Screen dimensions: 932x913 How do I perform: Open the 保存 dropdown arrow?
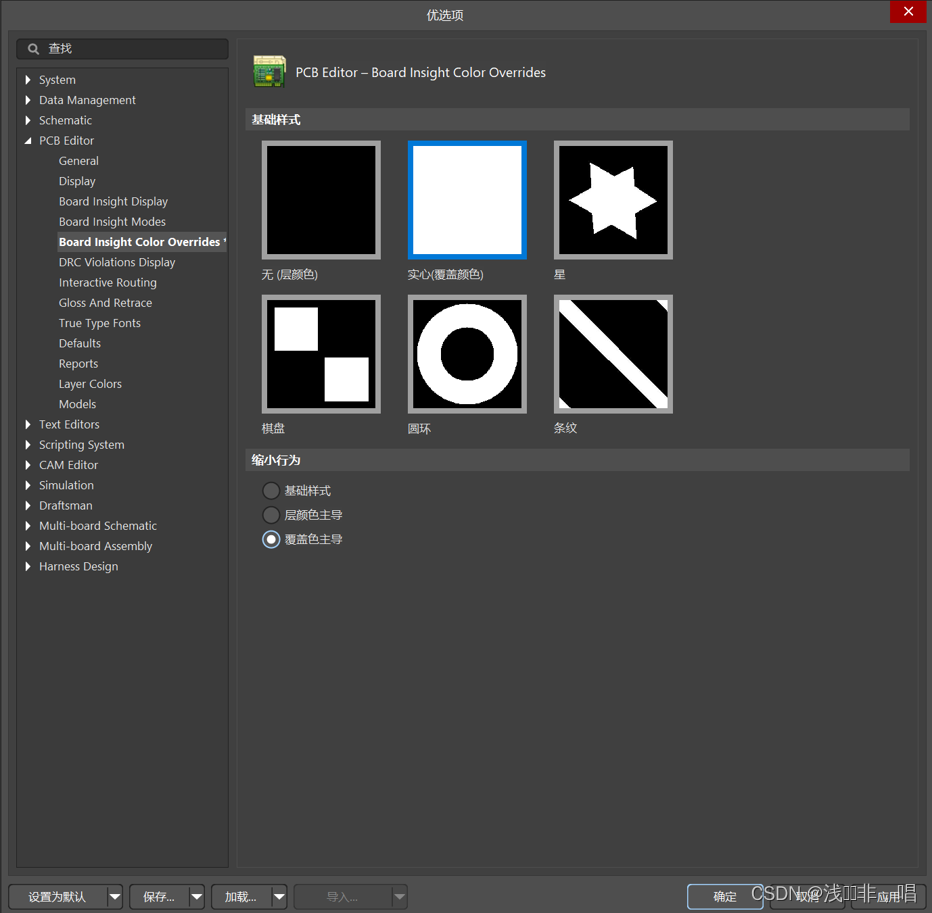pos(197,896)
